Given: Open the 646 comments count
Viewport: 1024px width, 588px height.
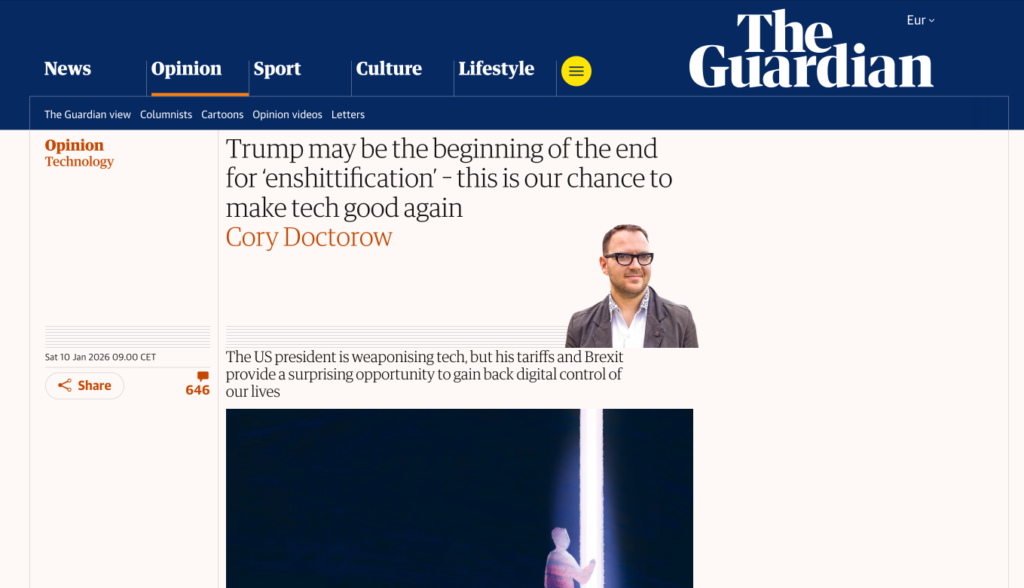Looking at the screenshot, I should tap(197, 390).
